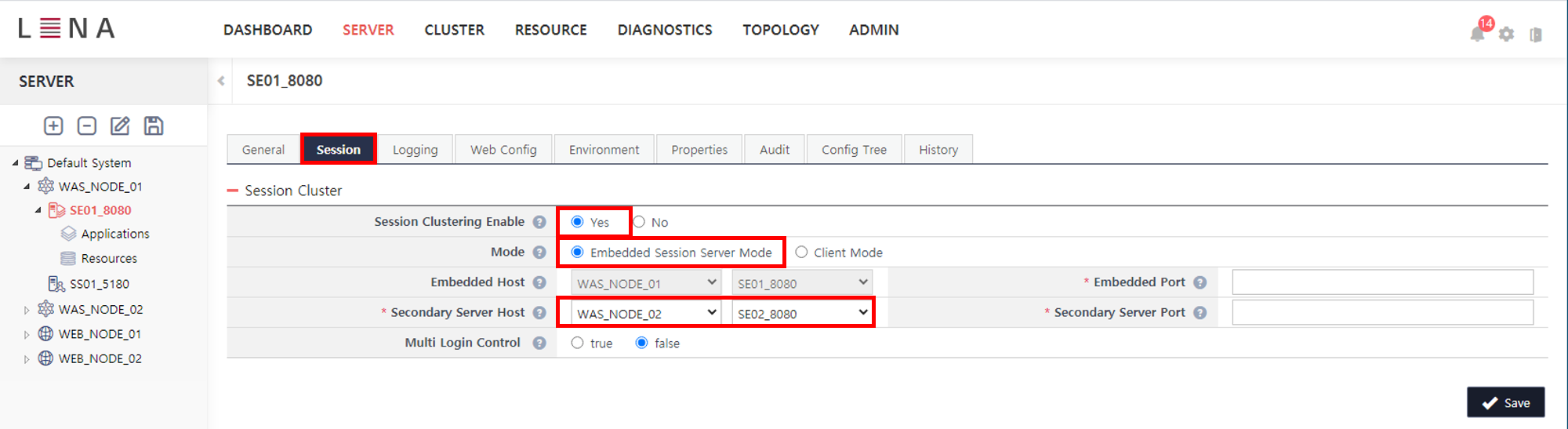The image size is (1568, 429).
Task: Click the Save button
Action: pyautogui.click(x=1505, y=402)
